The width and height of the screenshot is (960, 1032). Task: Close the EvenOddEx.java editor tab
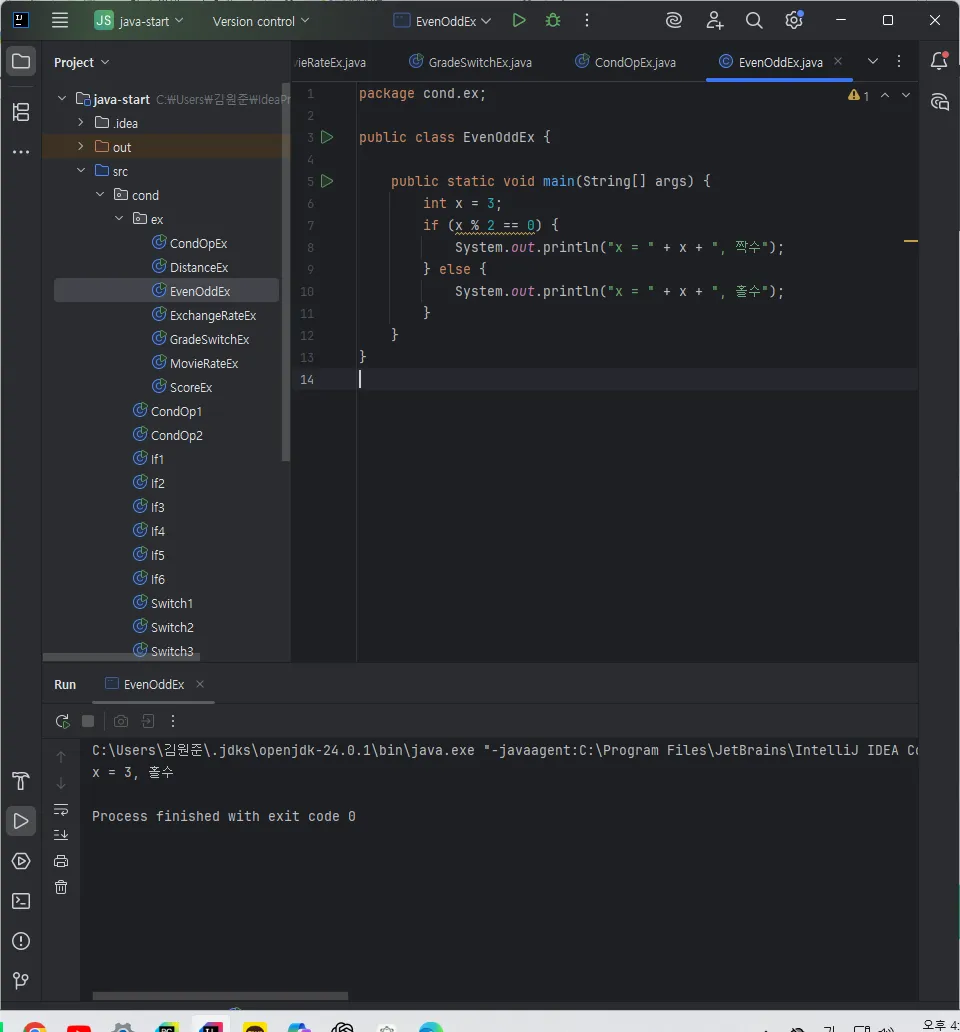pos(838,61)
